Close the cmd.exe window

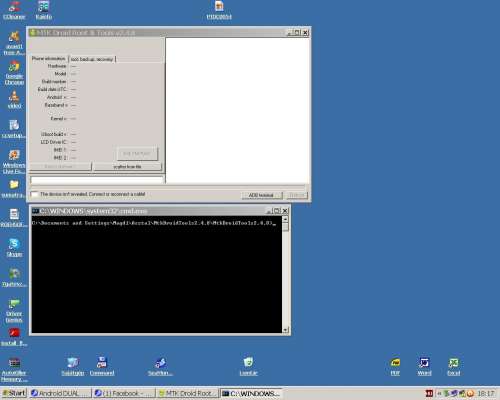point(285,211)
